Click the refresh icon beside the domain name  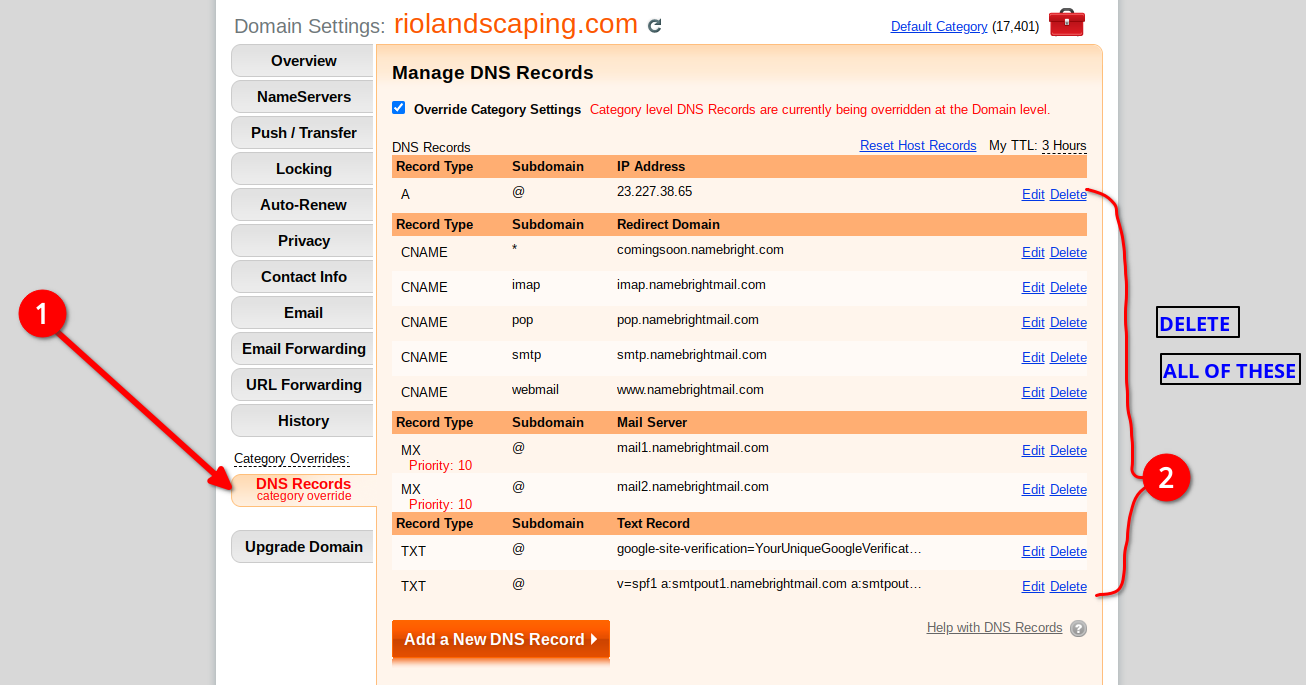[x=655, y=26]
